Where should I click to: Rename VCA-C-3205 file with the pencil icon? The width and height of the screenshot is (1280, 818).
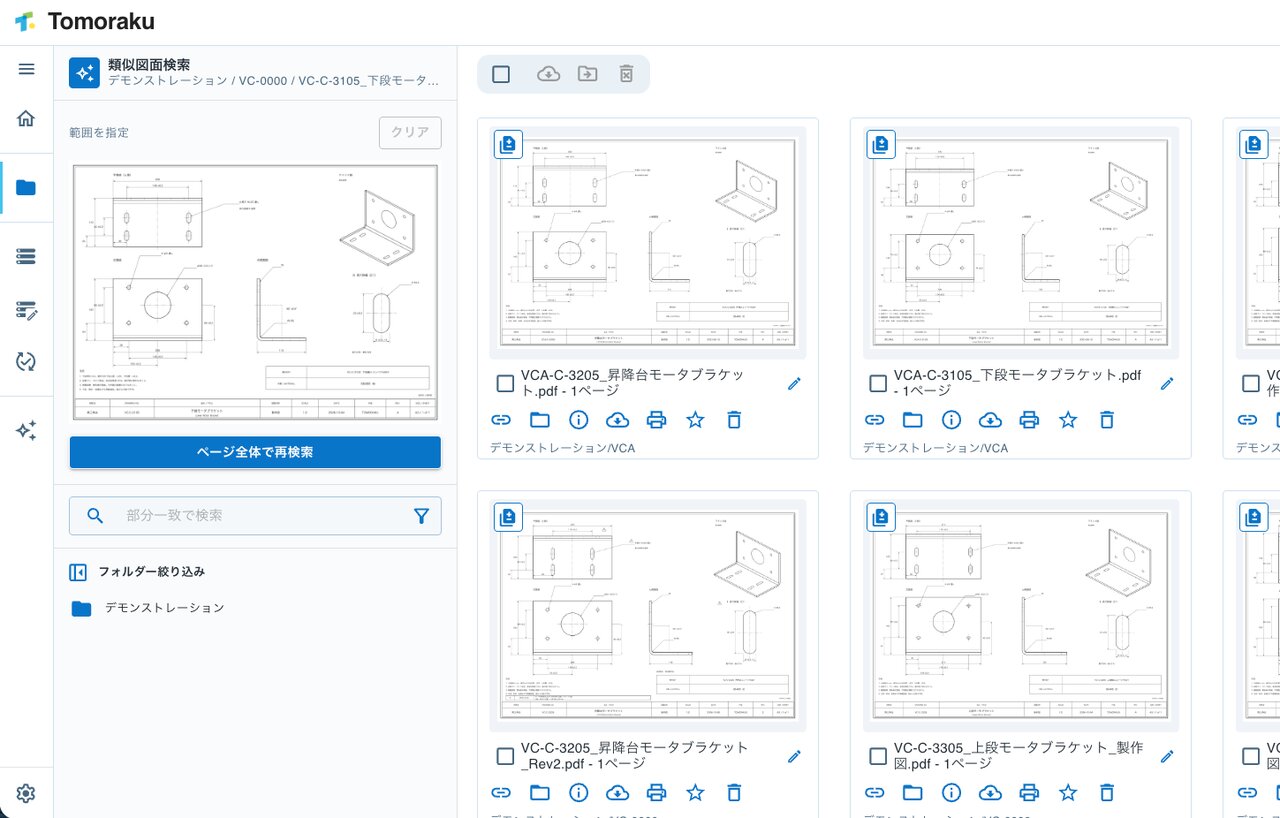click(x=794, y=383)
